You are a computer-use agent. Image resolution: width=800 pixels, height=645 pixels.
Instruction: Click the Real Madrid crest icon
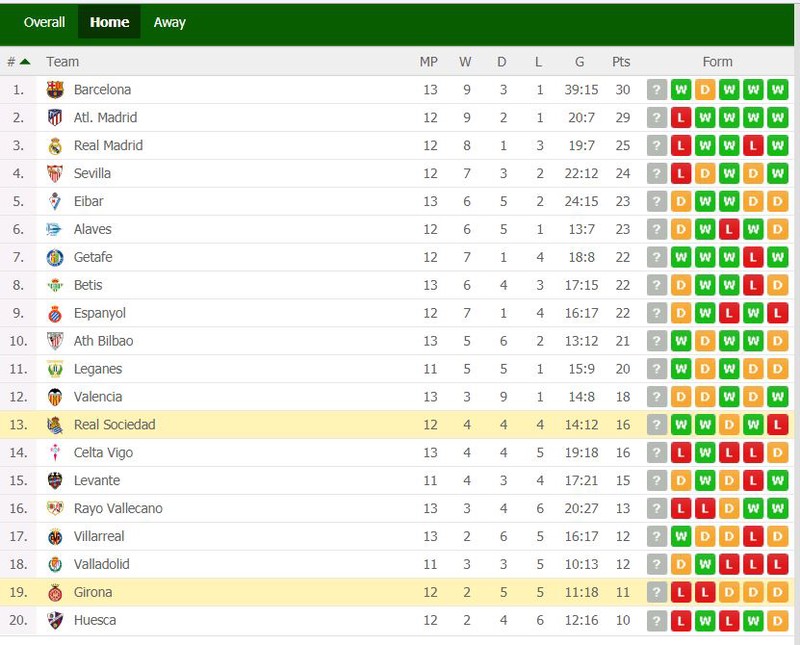point(55,146)
